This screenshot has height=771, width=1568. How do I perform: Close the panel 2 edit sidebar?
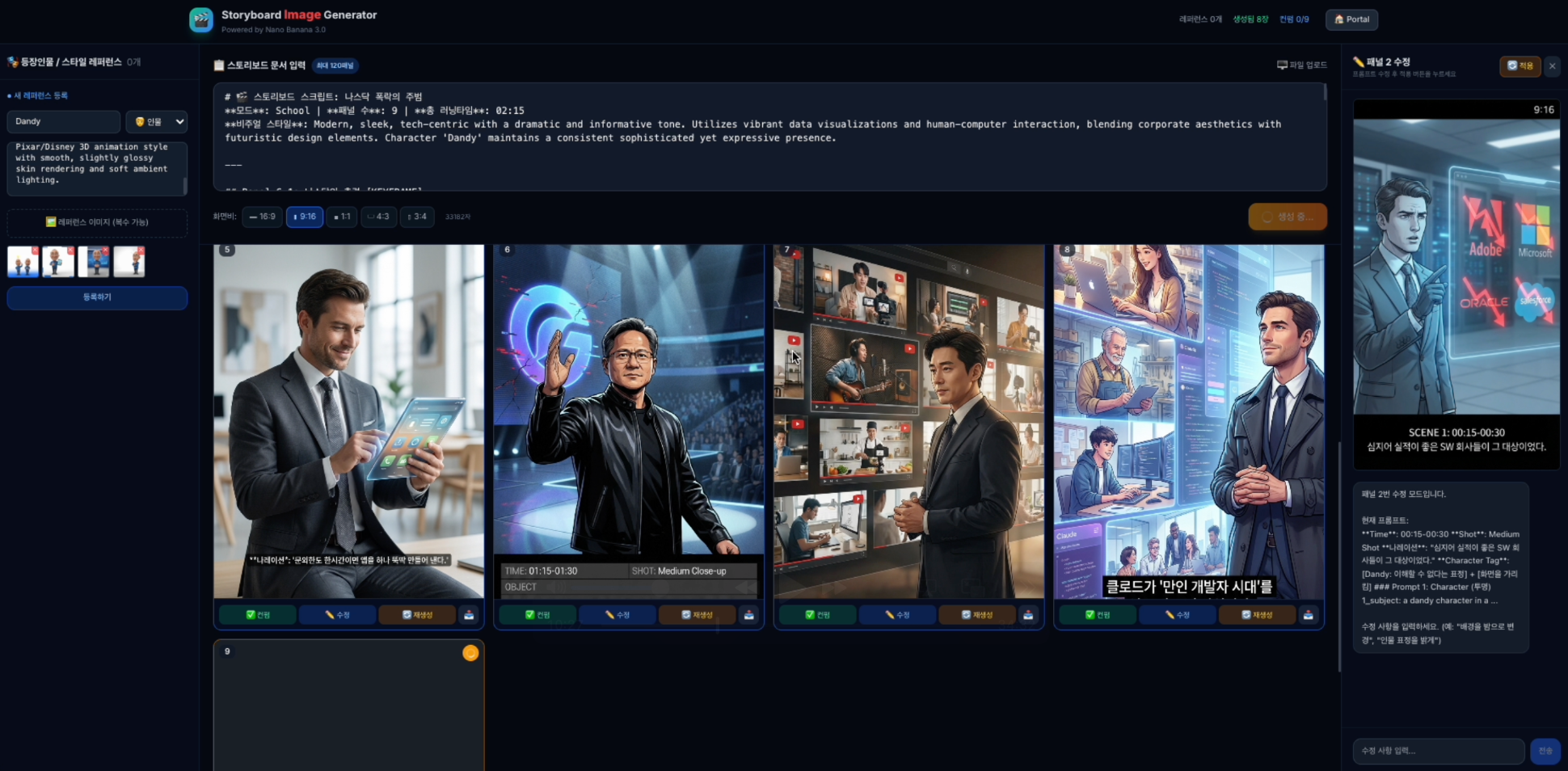(x=1552, y=66)
